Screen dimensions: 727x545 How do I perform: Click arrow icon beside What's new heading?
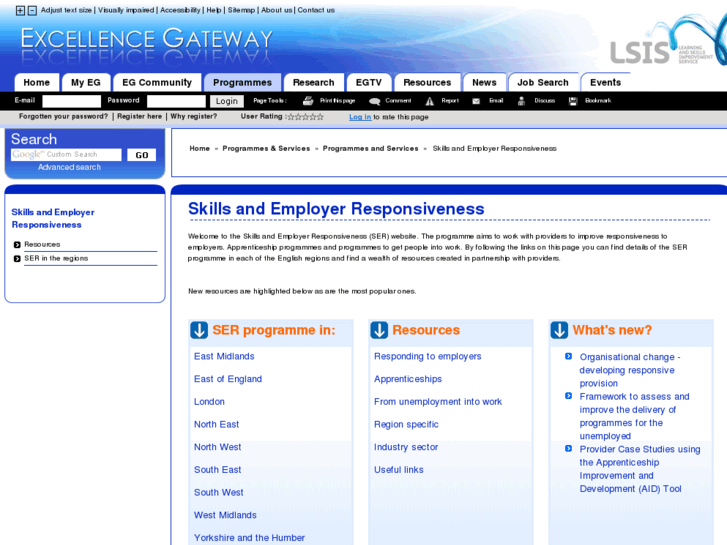pyautogui.click(x=559, y=330)
